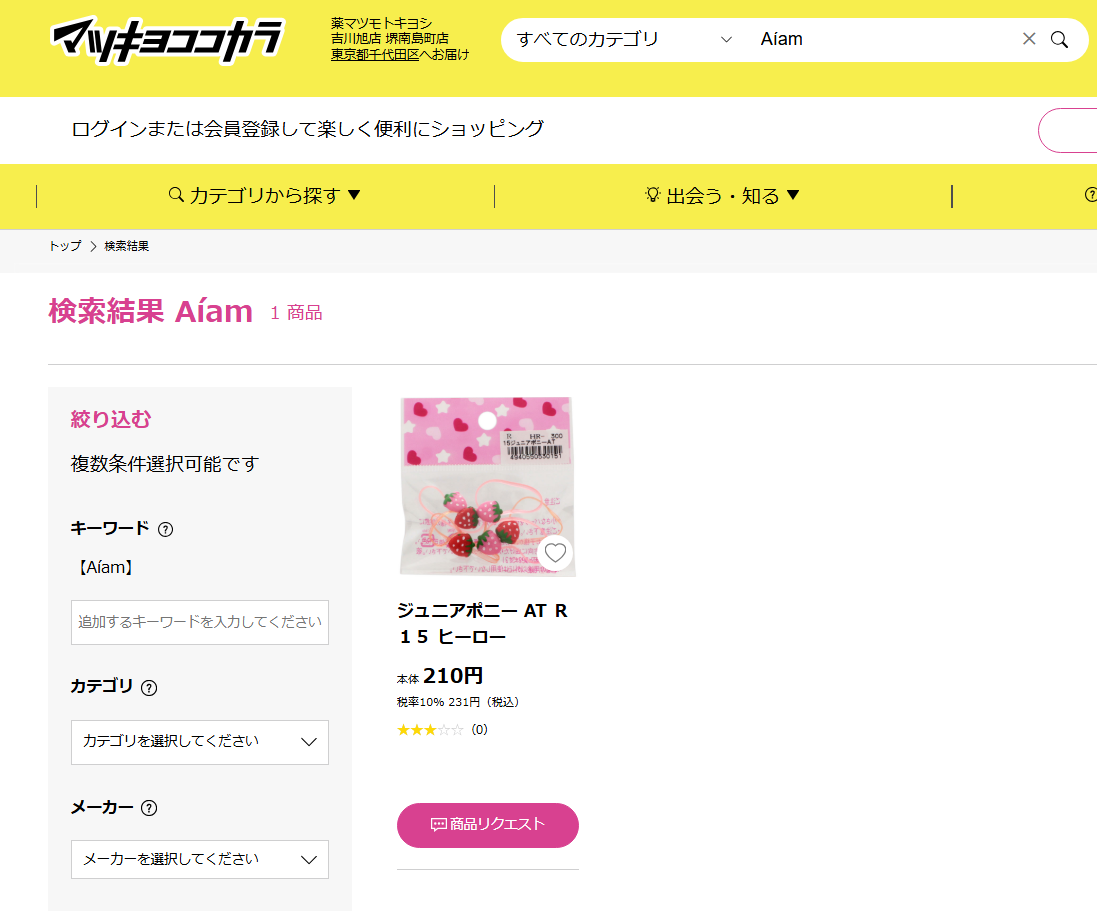Clear the search text with X icon
Viewport: 1097px width, 911px height.
pos(1028,39)
